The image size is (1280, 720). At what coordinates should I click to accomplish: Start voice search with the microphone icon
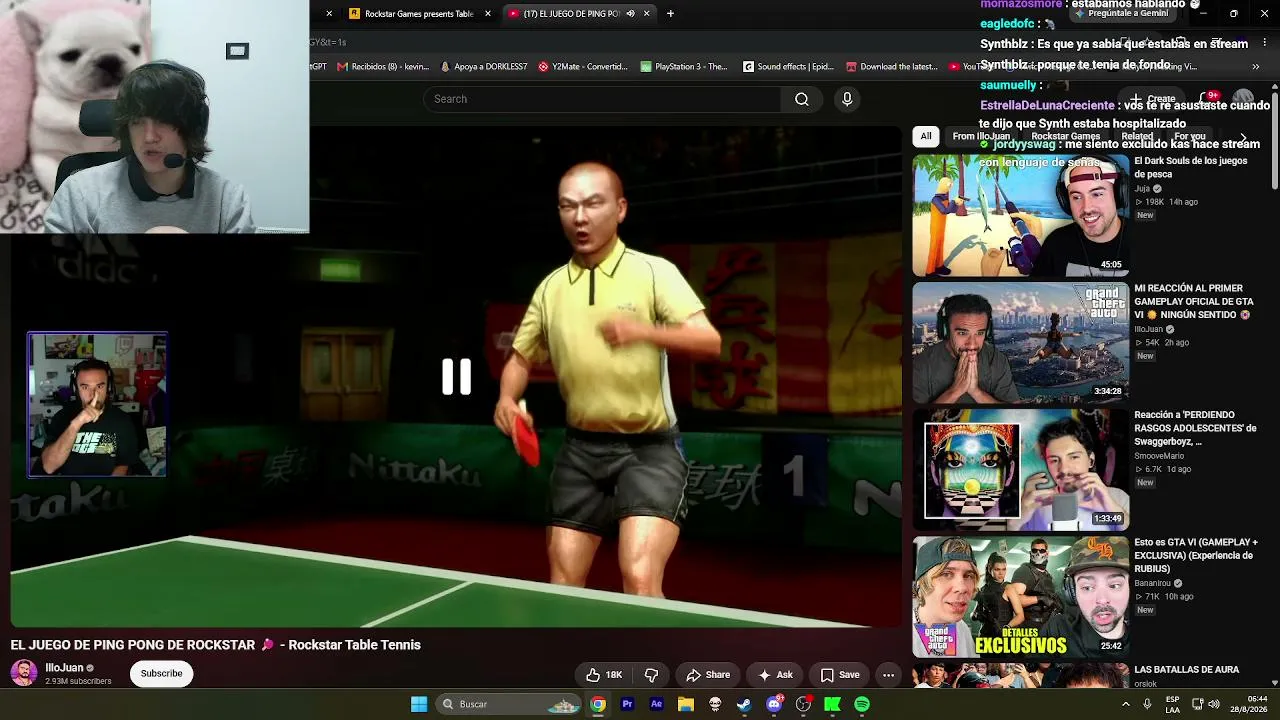coord(847,99)
